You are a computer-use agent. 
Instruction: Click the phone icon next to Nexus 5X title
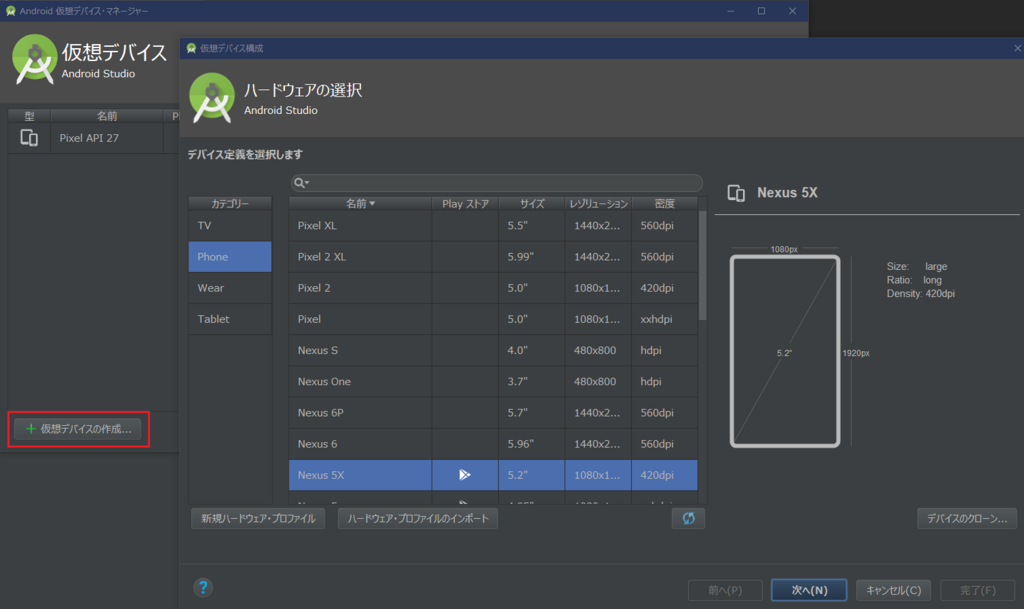point(736,193)
